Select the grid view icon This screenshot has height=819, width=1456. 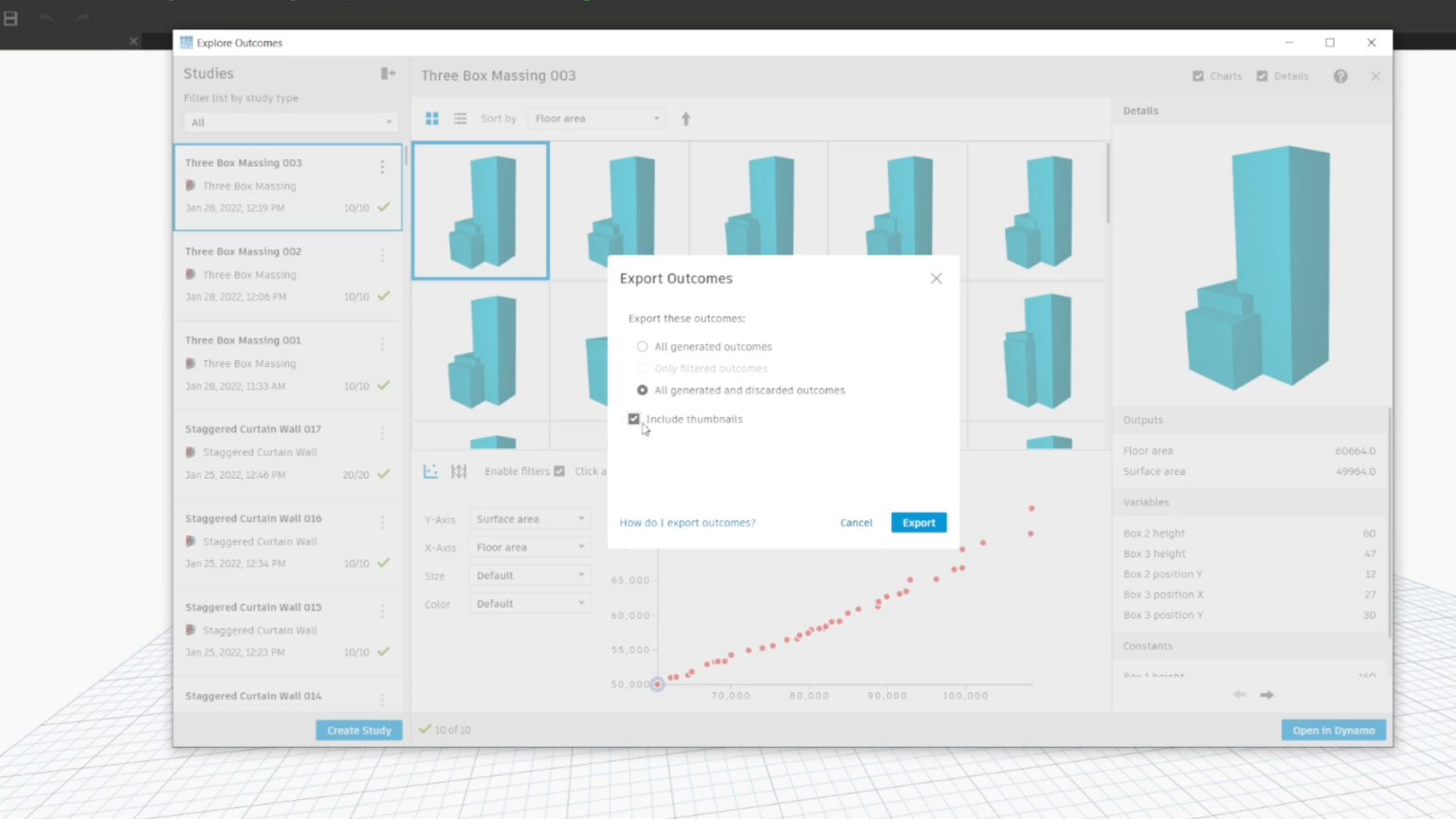(x=432, y=118)
